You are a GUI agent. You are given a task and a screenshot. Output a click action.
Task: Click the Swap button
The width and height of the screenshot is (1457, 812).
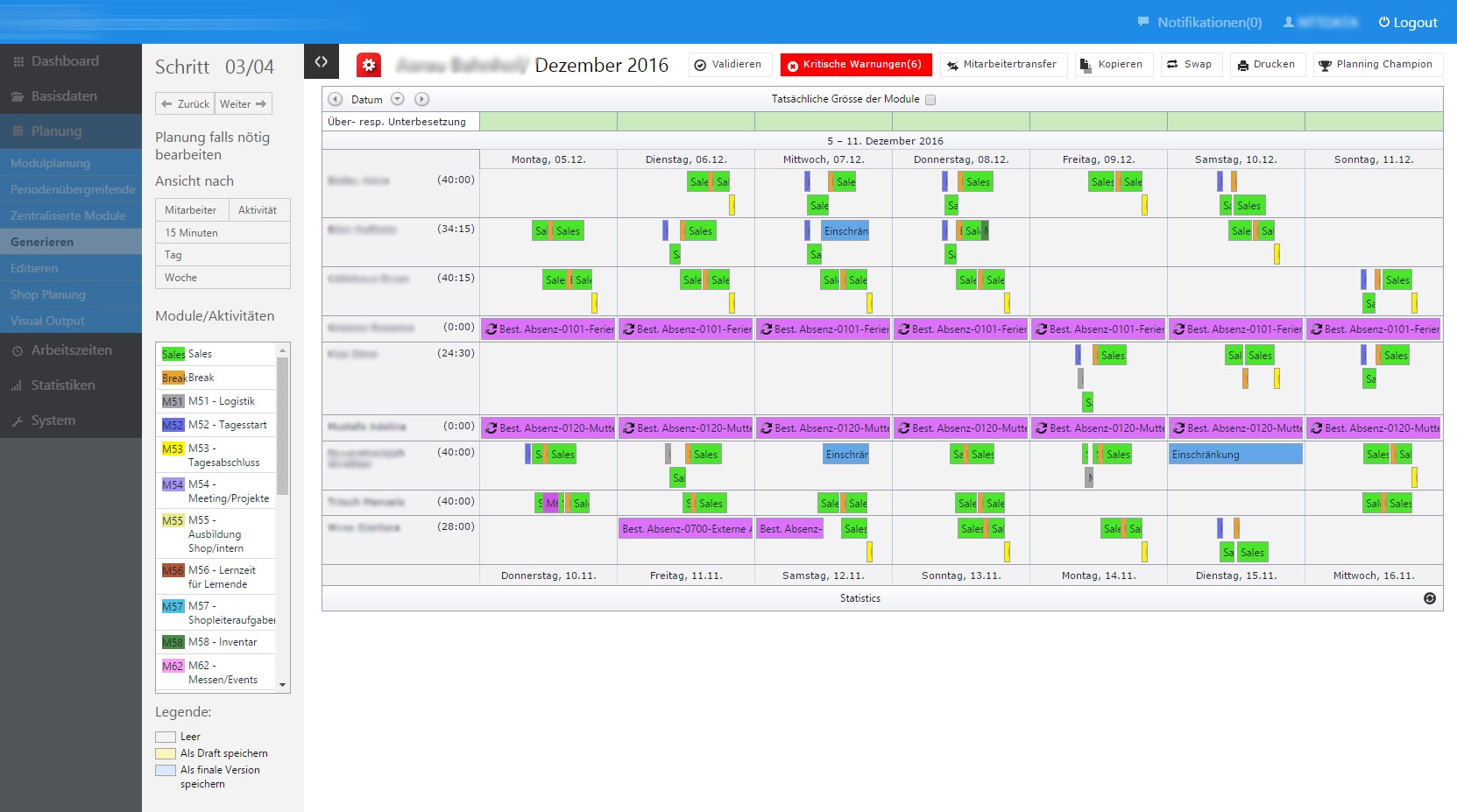[x=1190, y=65]
